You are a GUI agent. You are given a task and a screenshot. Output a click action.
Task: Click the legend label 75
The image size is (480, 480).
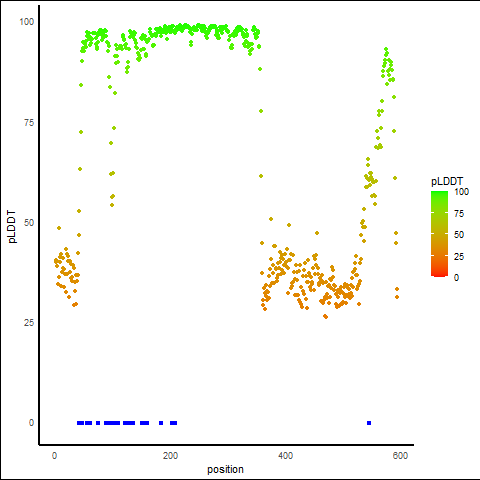459,213
